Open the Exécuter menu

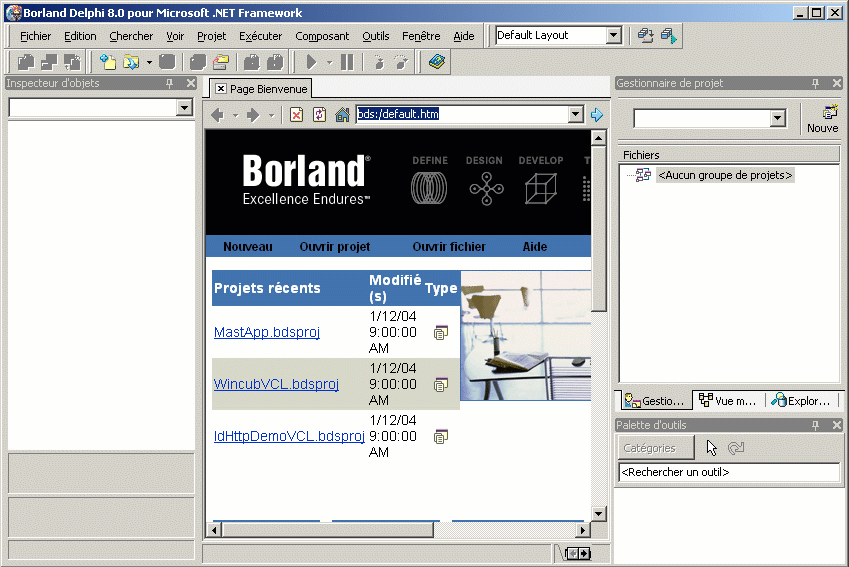[x=260, y=36]
